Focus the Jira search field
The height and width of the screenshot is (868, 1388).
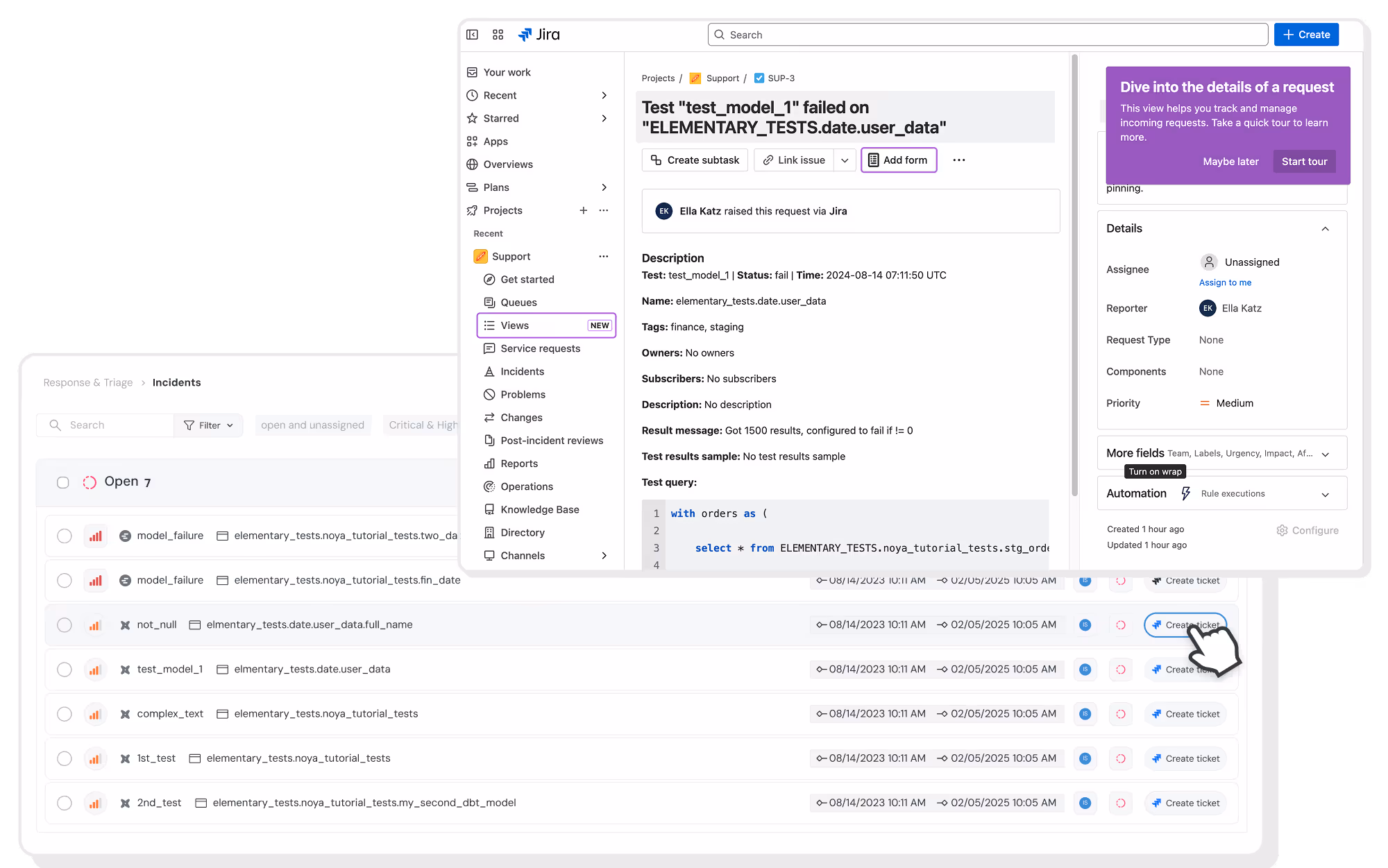pyautogui.click(x=988, y=35)
